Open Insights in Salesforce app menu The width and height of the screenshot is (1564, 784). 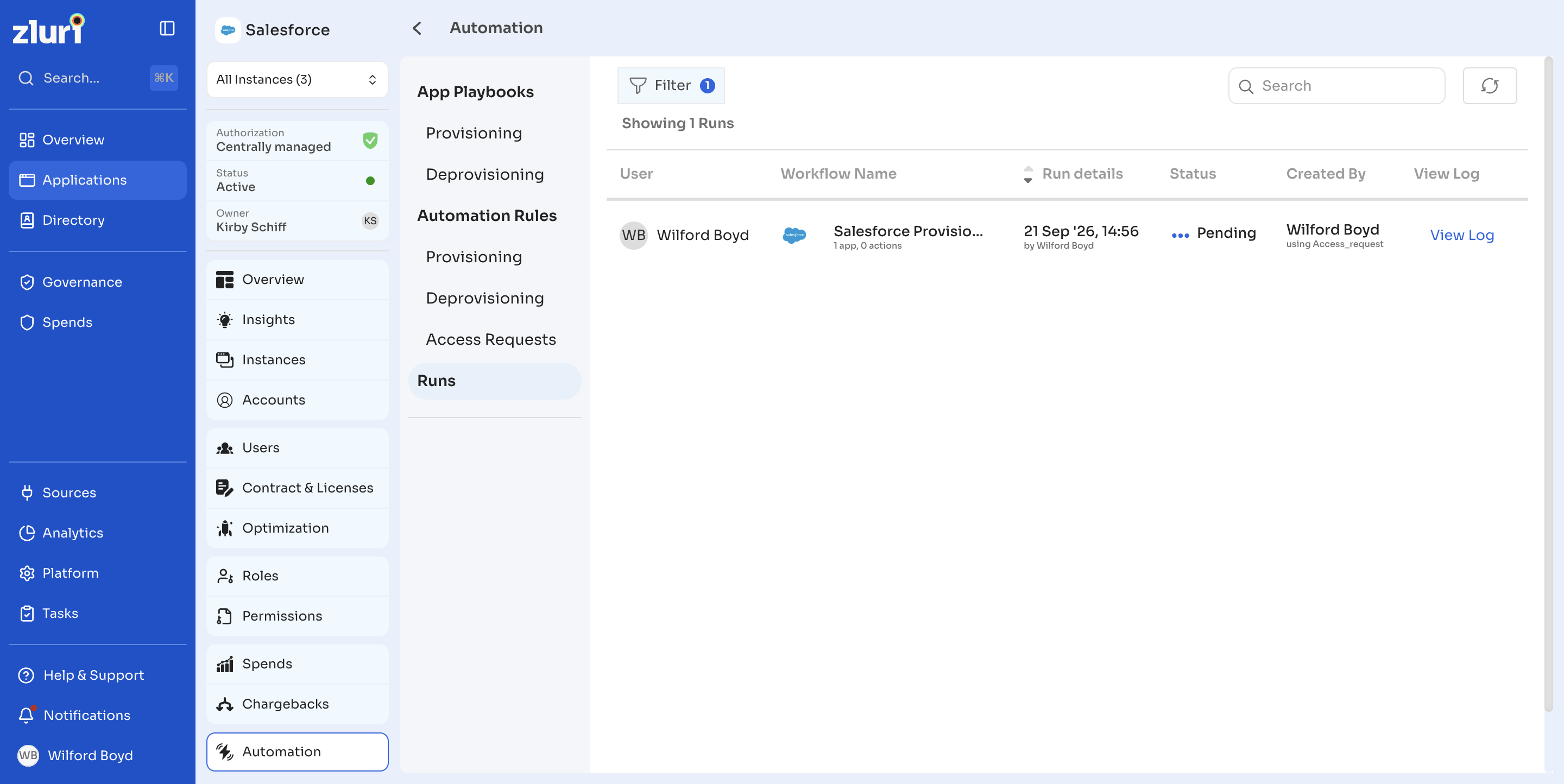pyautogui.click(x=297, y=320)
